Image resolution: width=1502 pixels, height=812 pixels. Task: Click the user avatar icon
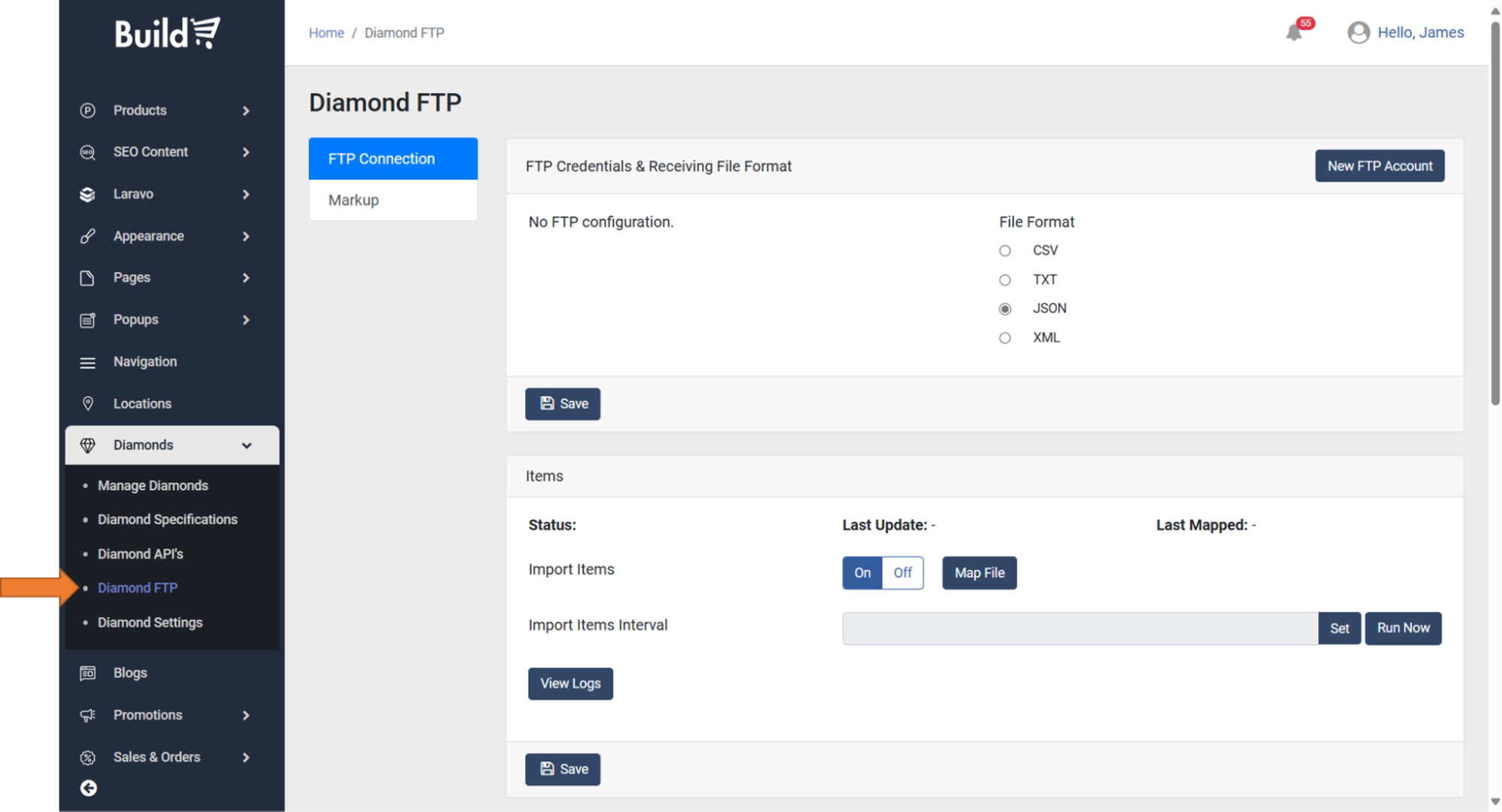coord(1358,32)
